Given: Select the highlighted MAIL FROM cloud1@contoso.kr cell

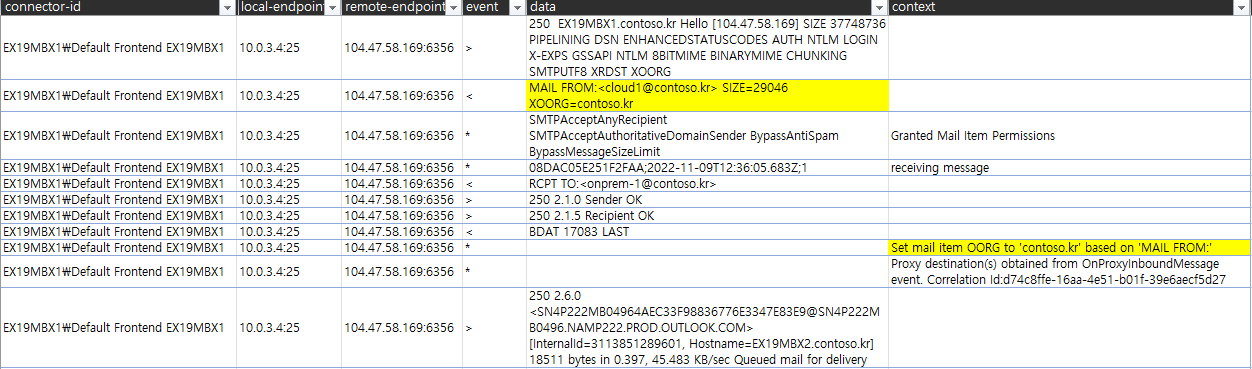Looking at the screenshot, I should (x=707, y=95).
